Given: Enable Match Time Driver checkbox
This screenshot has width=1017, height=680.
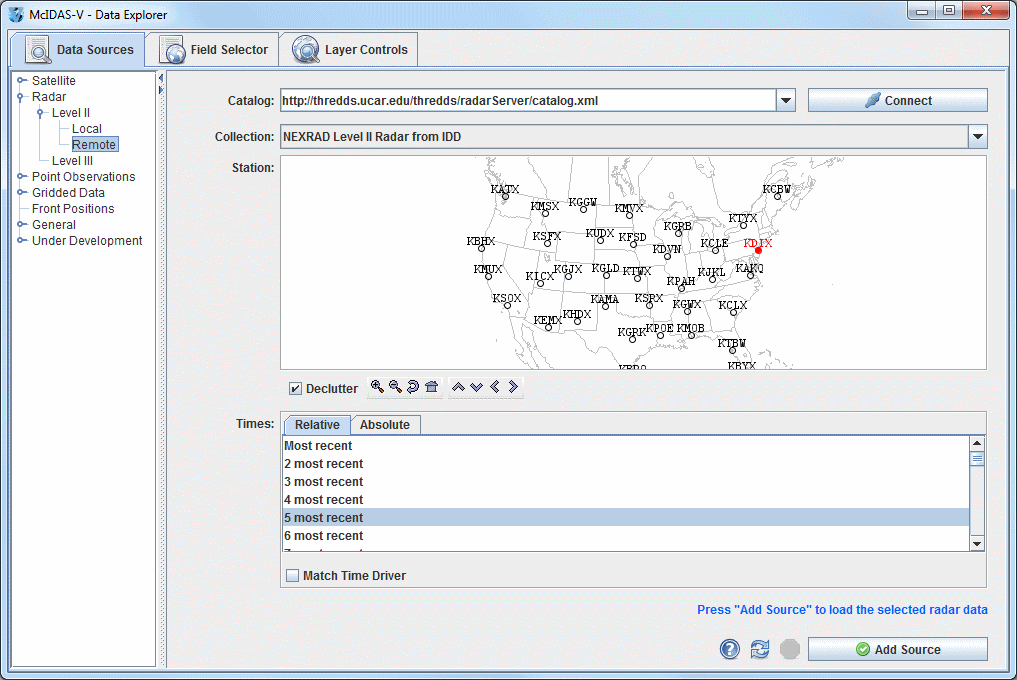Looking at the screenshot, I should (293, 576).
